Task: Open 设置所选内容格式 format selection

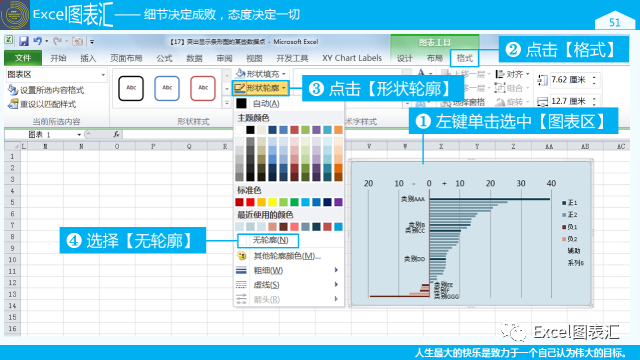Action: point(46,90)
